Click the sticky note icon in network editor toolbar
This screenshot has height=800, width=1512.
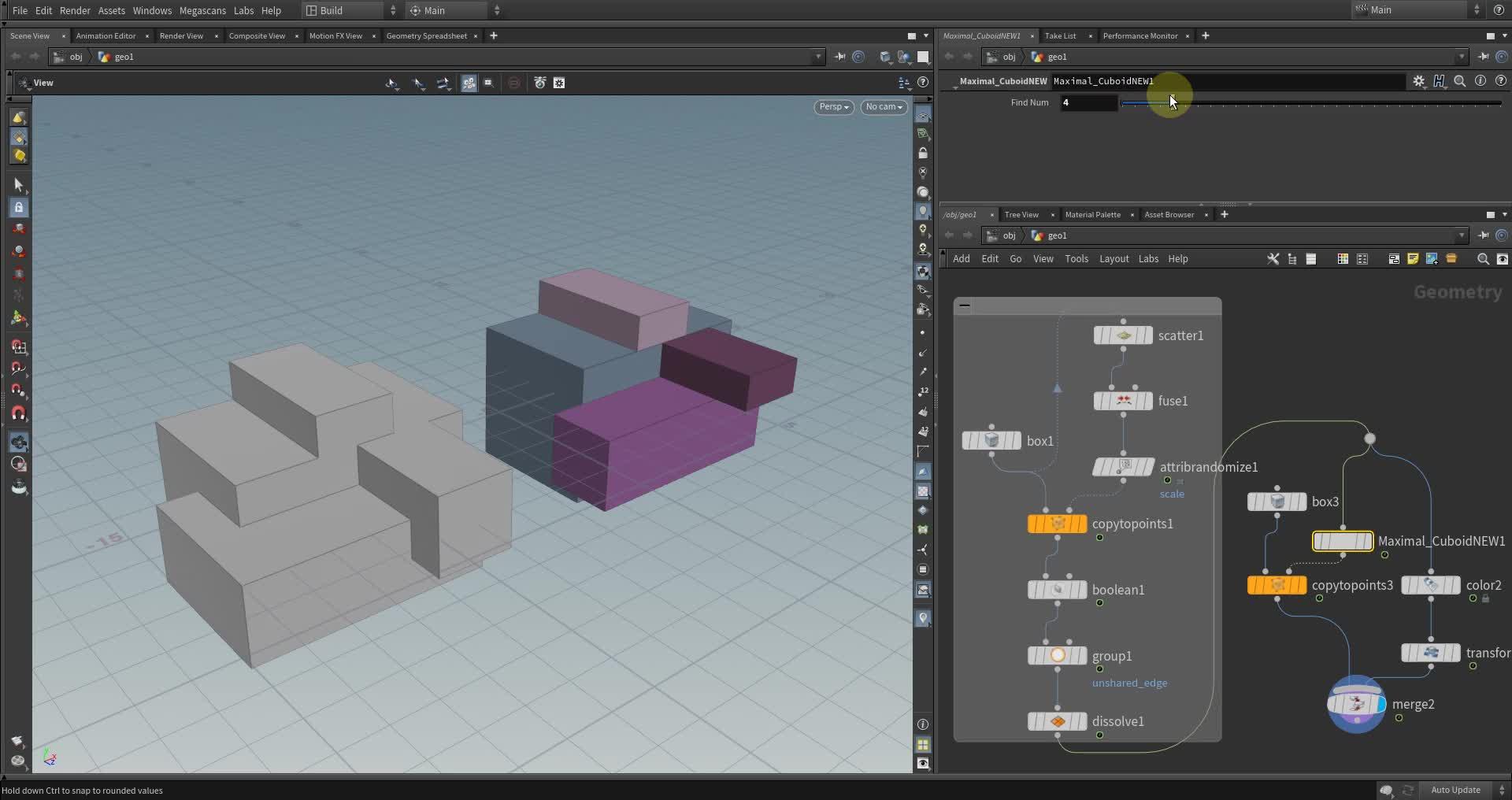click(x=1412, y=258)
